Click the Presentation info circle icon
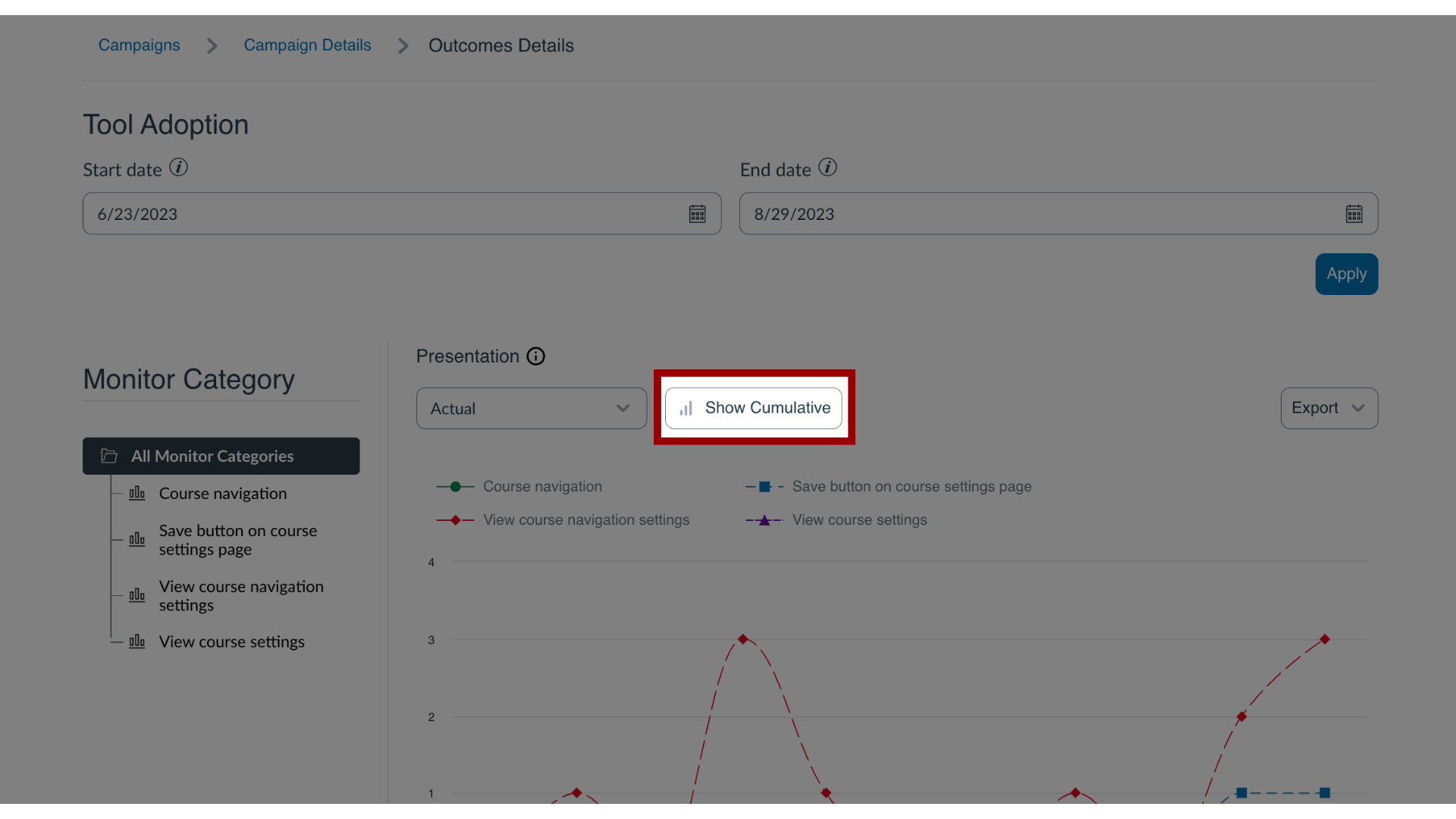This screenshot has height=819, width=1456. (536, 356)
